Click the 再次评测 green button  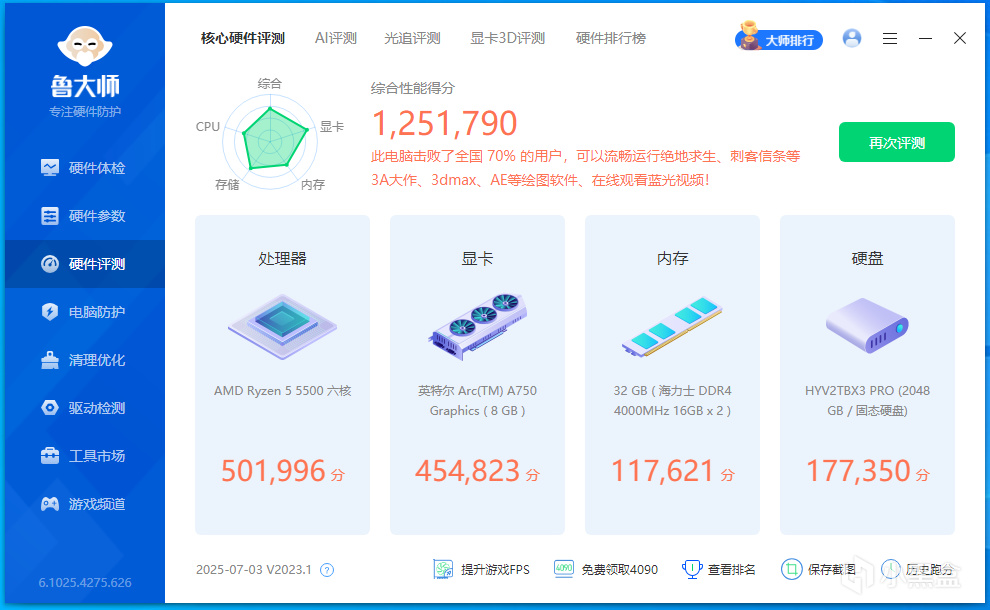point(897,142)
